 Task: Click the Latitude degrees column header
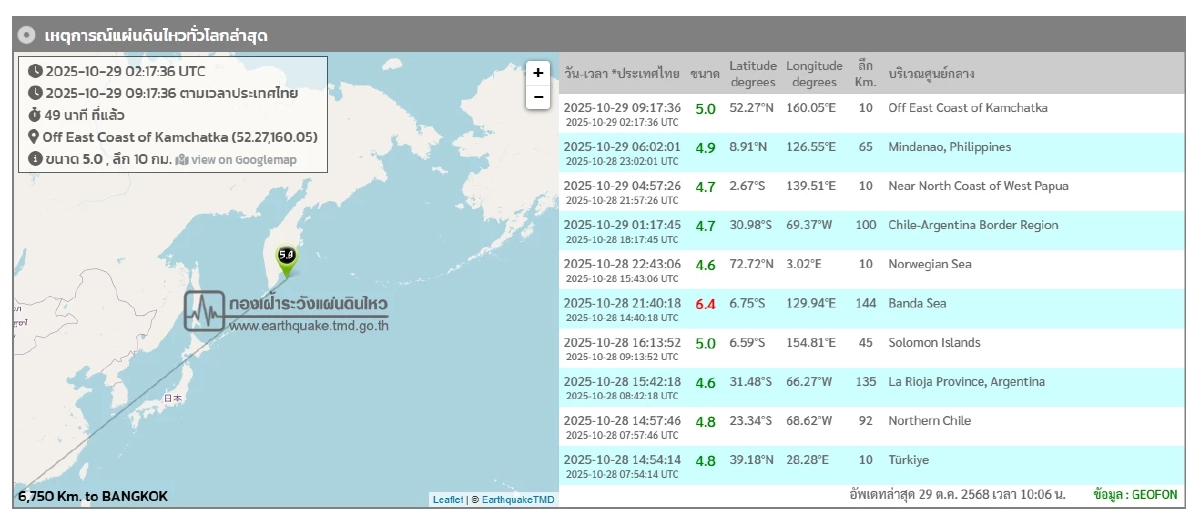(x=752, y=74)
